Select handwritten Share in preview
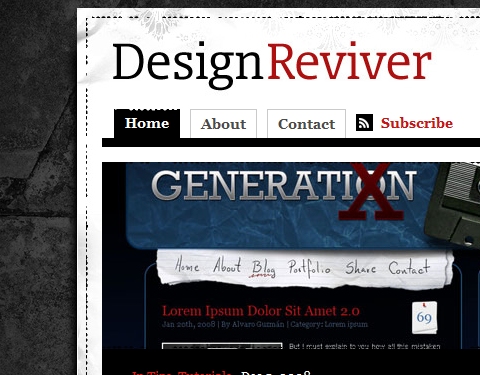Viewport: 480px width, 375px height. click(360, 267)
